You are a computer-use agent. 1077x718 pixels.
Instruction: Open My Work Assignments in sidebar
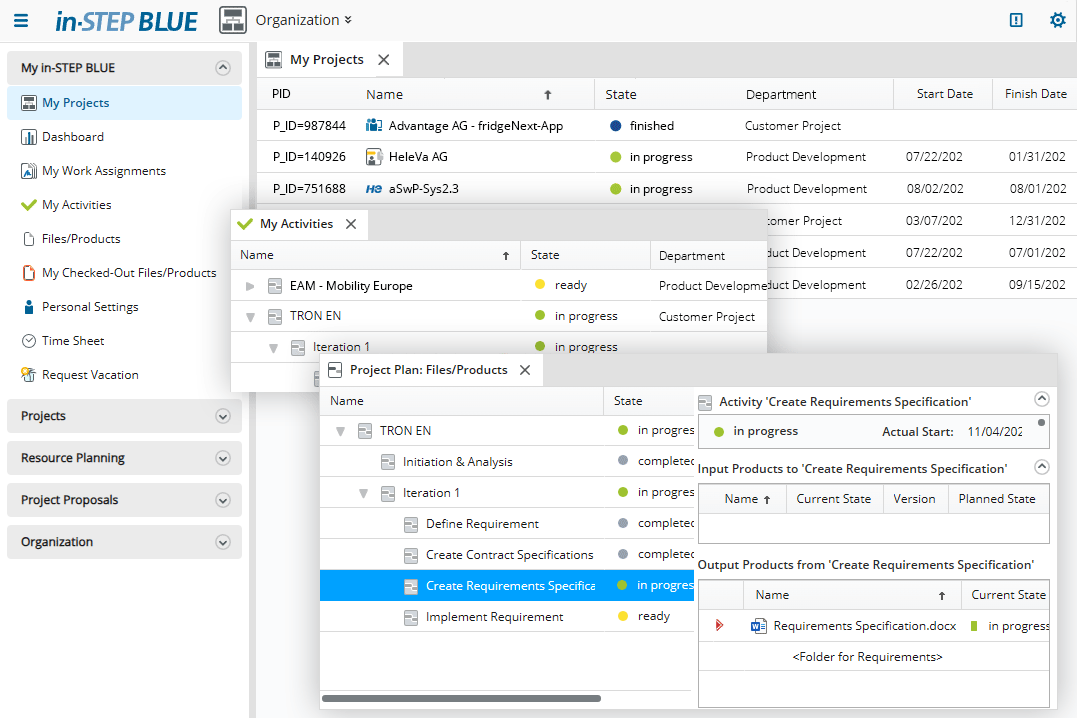tap(103, 171)
